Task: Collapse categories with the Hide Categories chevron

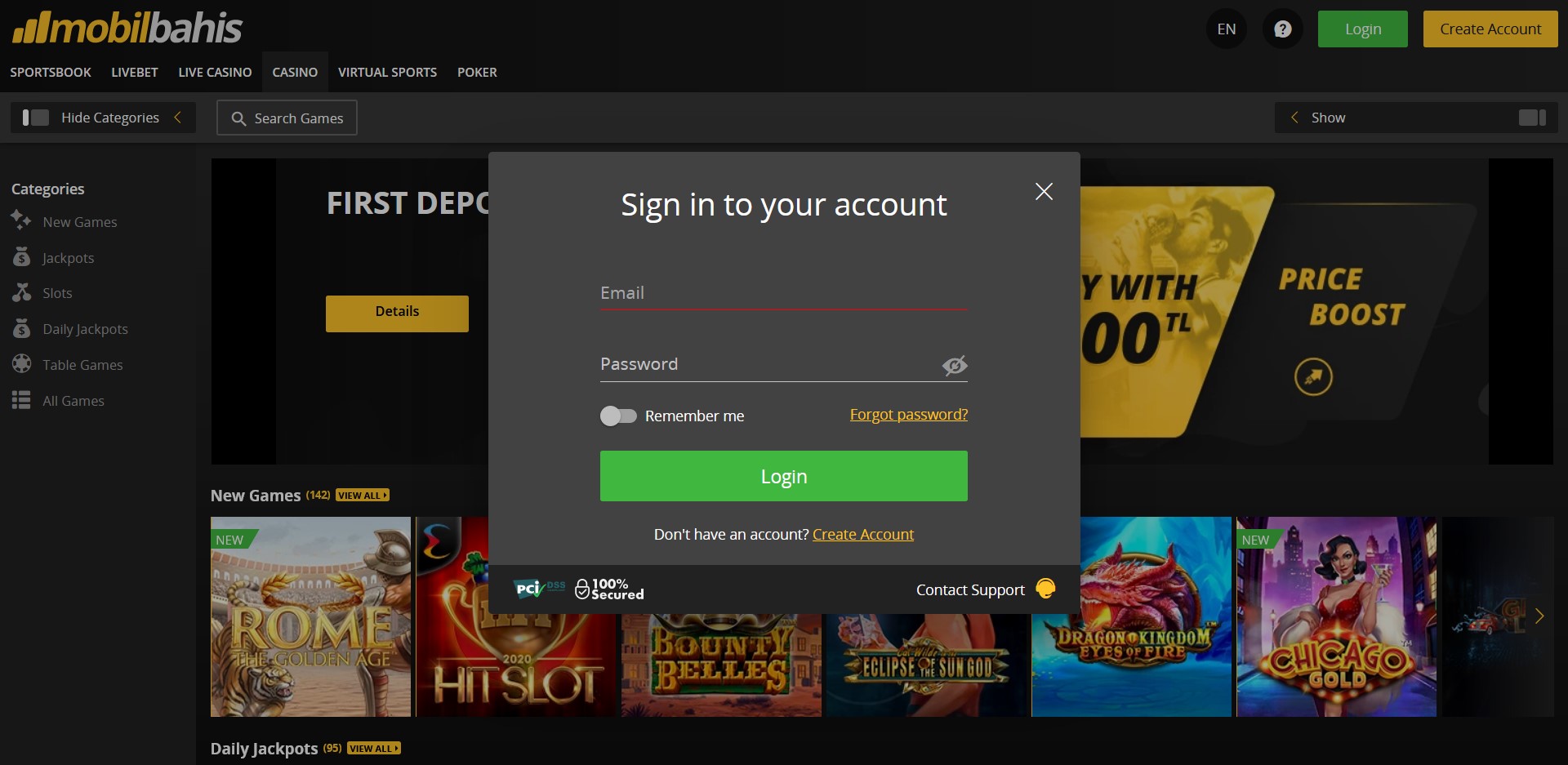Action: (177, 118)
